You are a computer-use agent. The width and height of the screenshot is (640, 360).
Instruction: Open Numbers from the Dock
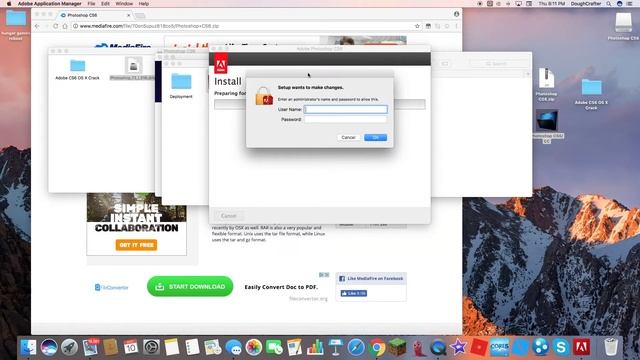click(315, 347)
